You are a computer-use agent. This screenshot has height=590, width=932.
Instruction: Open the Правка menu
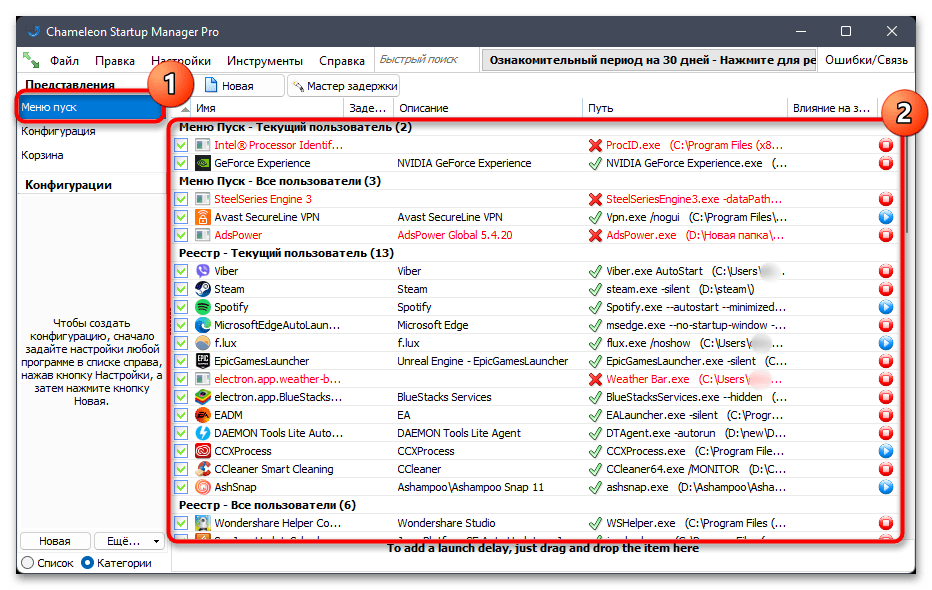115,61
